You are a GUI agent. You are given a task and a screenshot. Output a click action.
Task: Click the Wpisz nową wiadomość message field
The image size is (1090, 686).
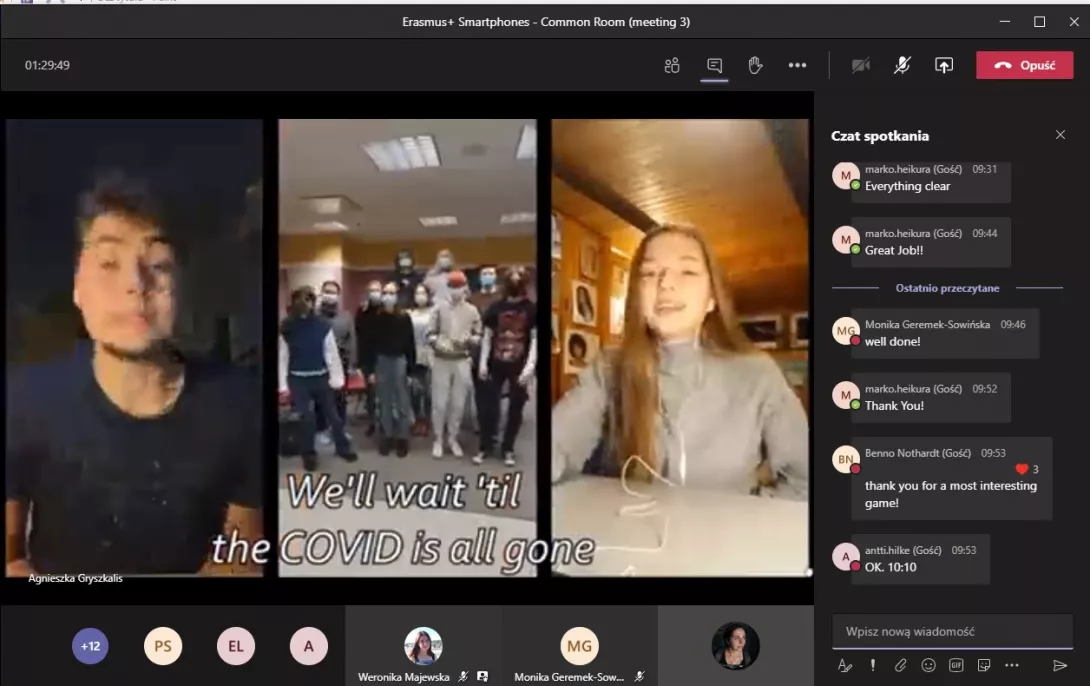click(x=950, y=631)
